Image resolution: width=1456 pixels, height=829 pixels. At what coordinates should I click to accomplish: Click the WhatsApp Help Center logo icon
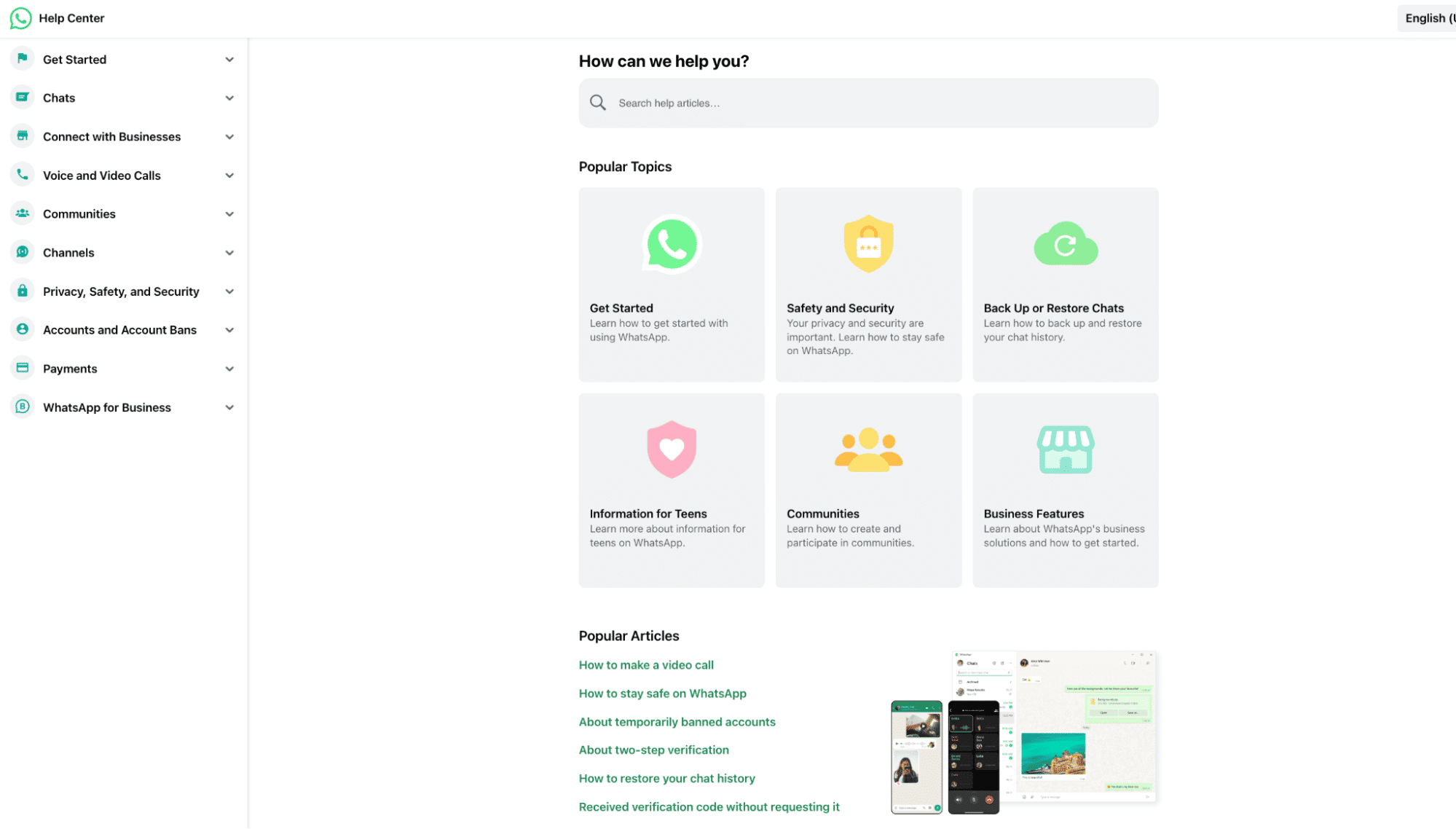pyautogui.click(x=20, y=17)
